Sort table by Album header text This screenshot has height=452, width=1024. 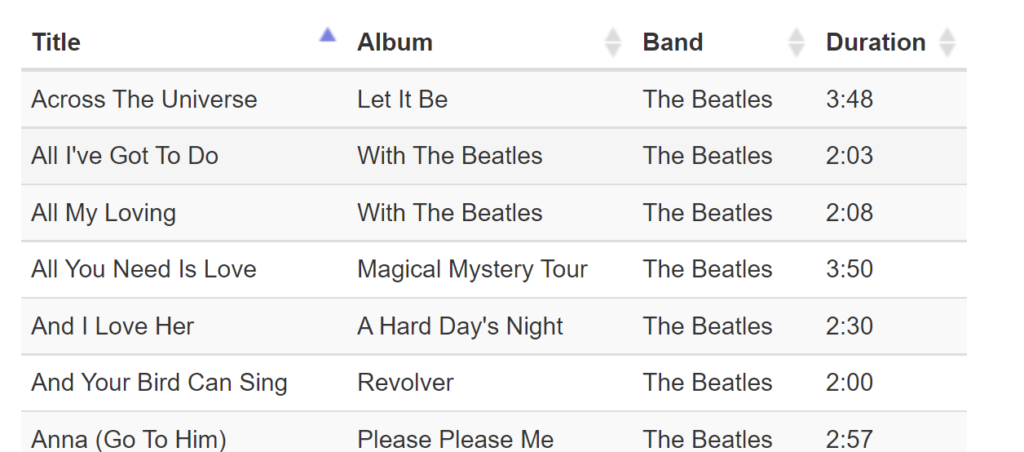pos(395,42)
